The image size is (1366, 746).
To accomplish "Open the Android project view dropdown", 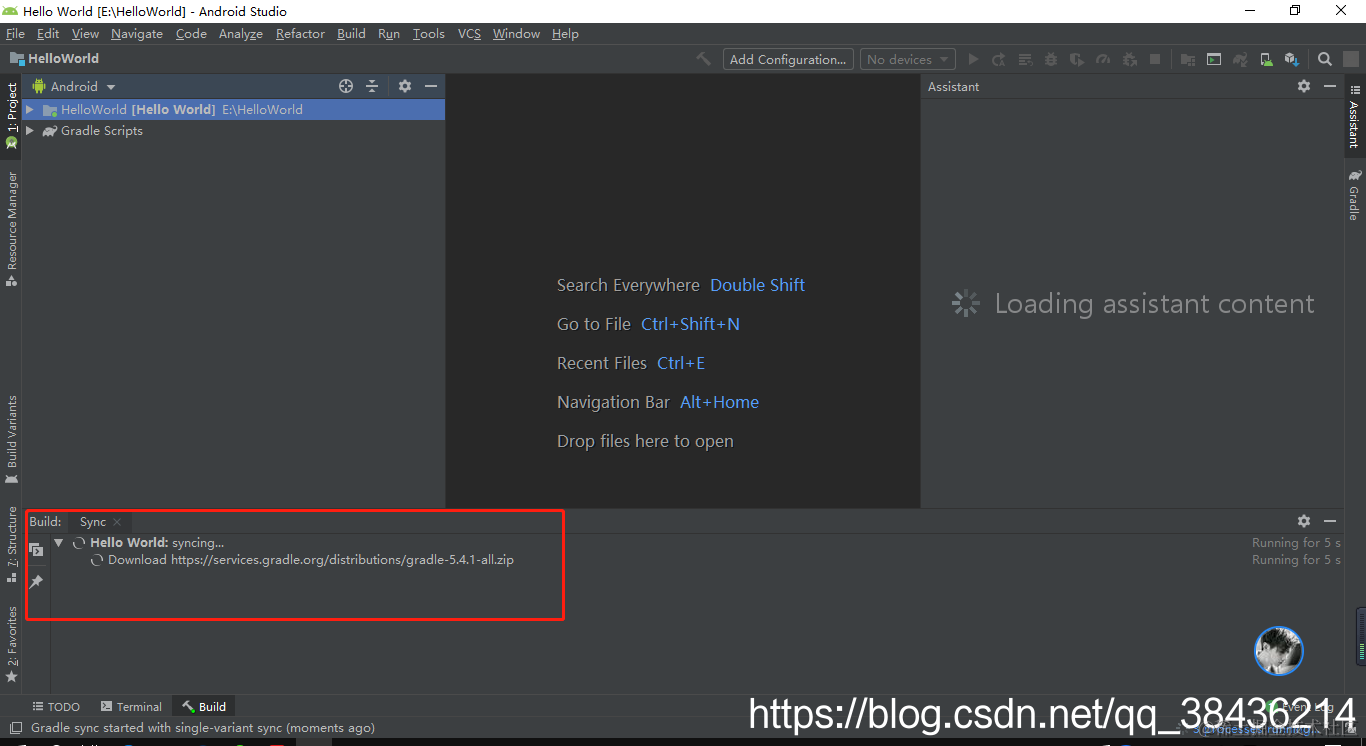I will [x=75, y=86].
